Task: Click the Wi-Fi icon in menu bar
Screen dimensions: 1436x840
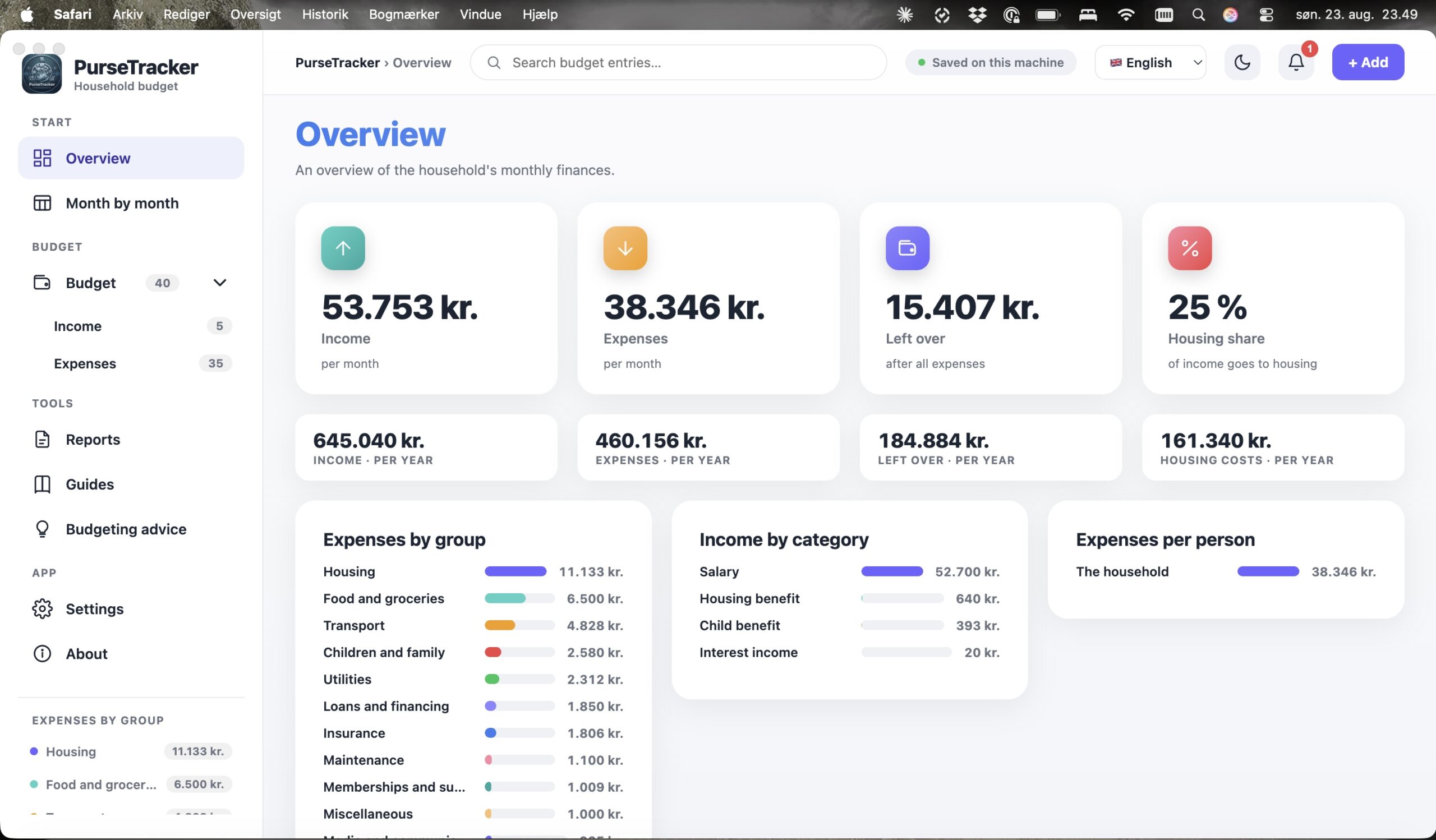Action: click(1125, 15)
